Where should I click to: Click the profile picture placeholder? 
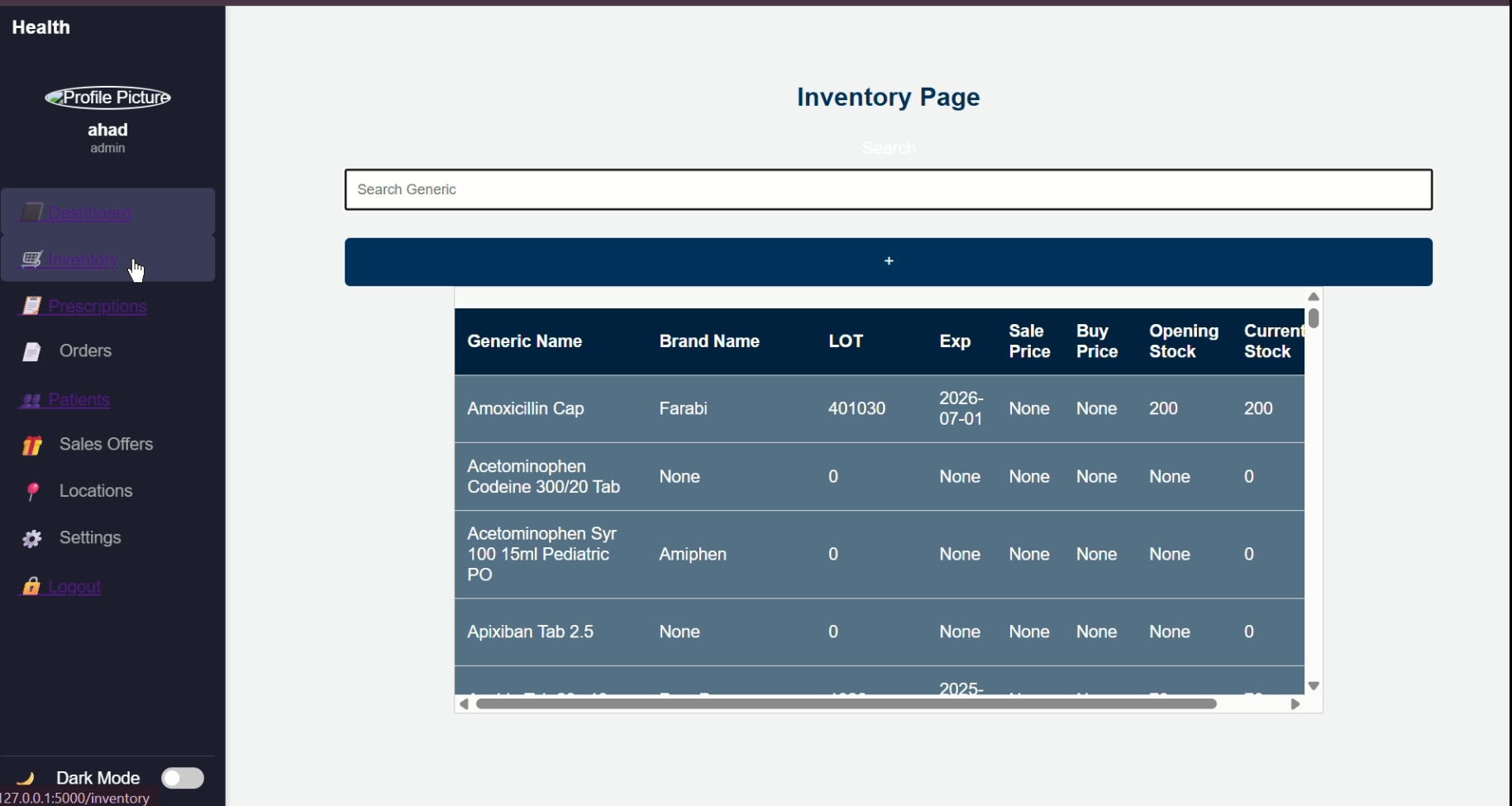[107, 97]
